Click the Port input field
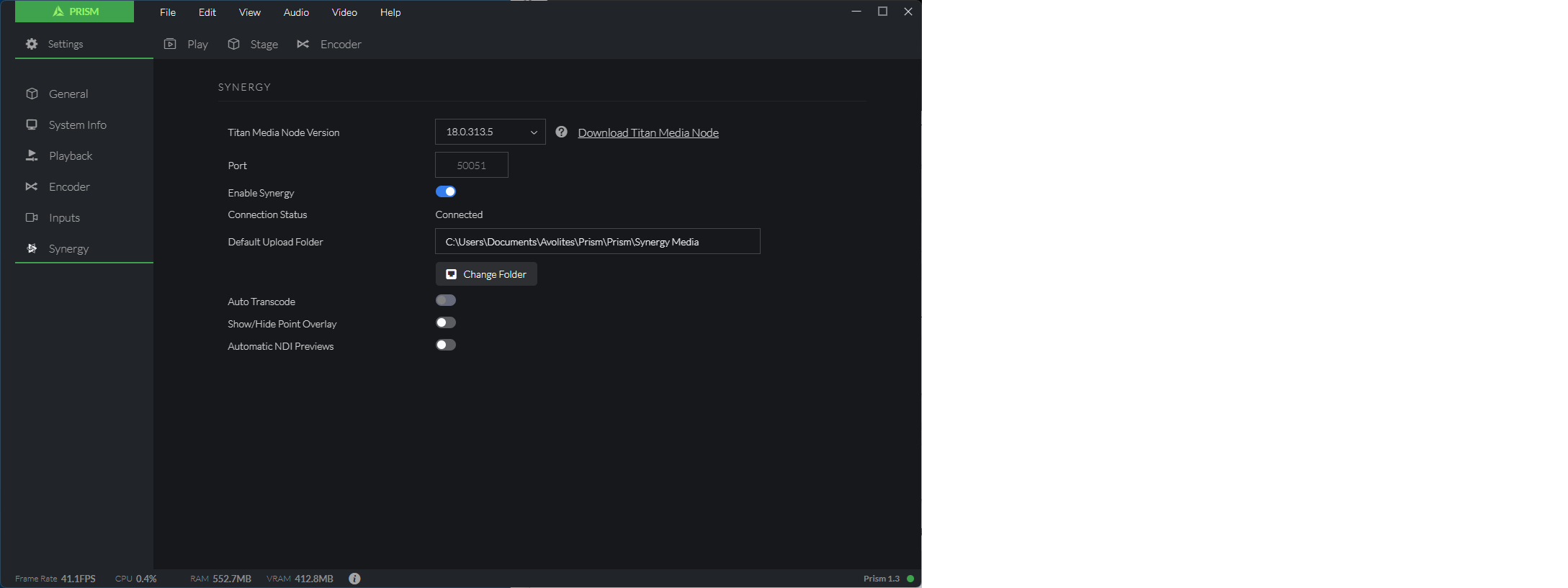 [472, 165]
